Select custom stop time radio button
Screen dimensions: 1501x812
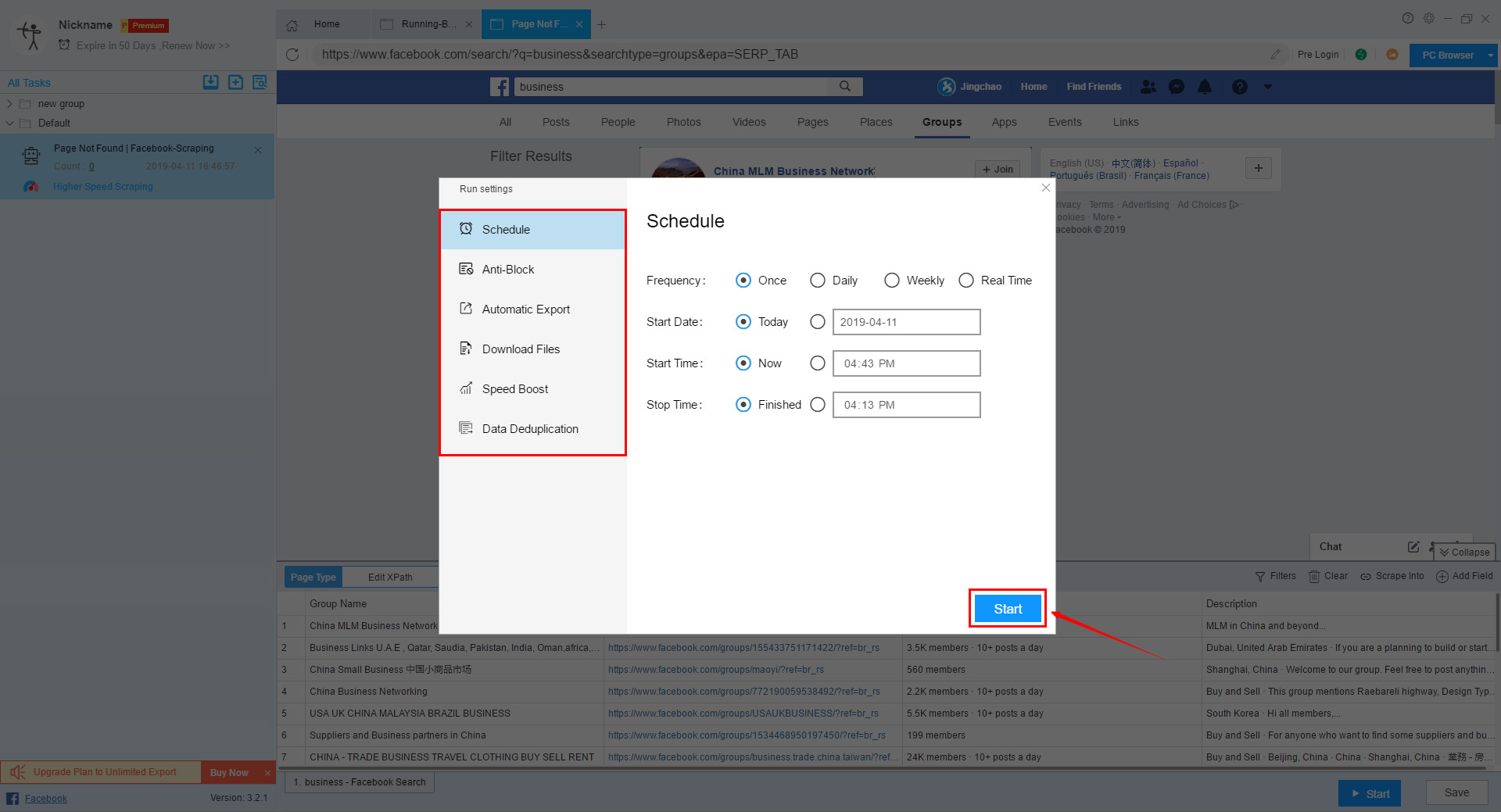818,405
